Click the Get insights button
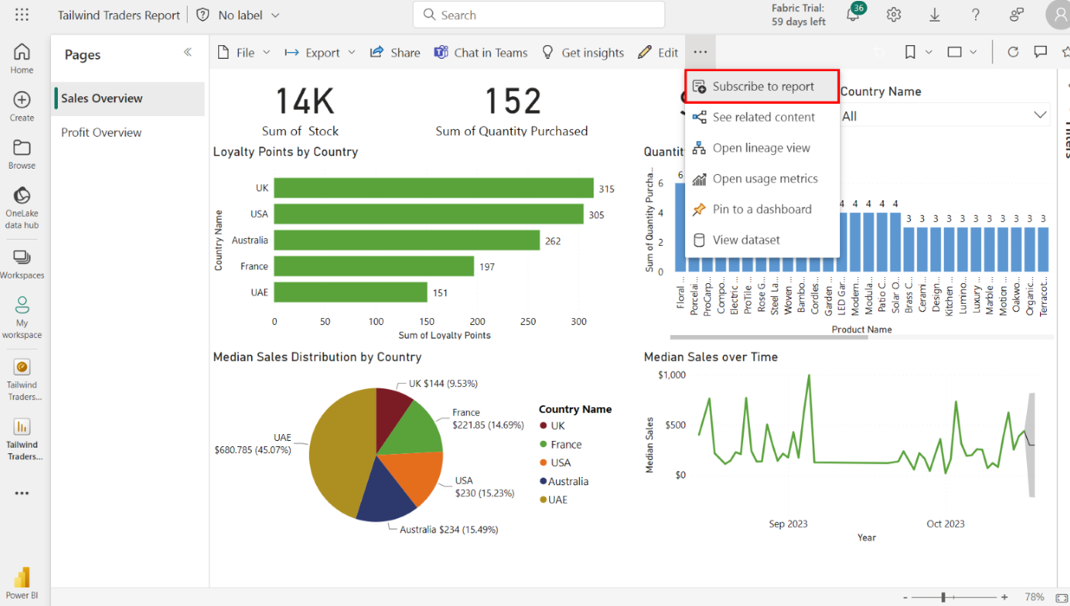The image size is (1070, 606). (582, 53)
